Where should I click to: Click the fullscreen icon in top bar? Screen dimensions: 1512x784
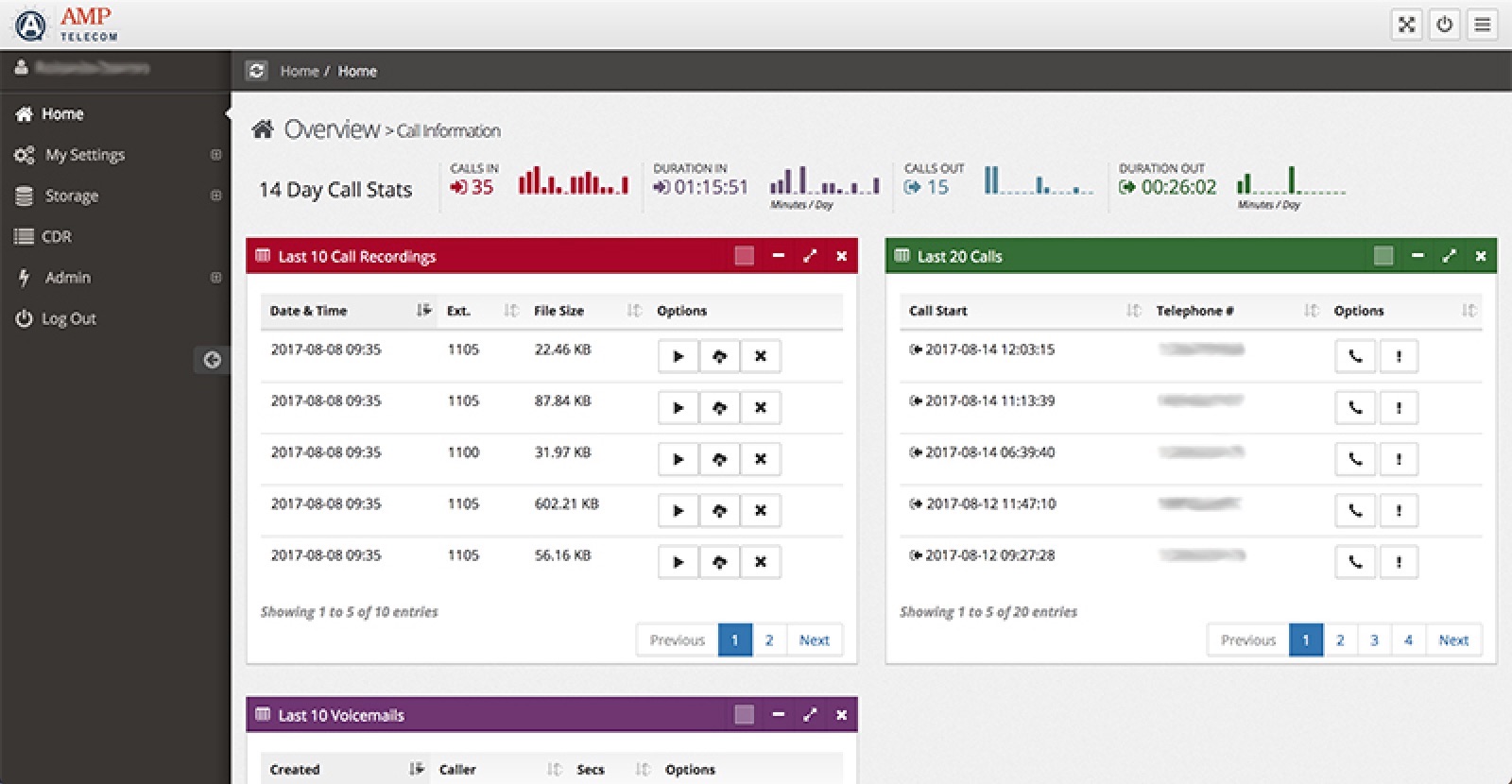(1406, 25)
